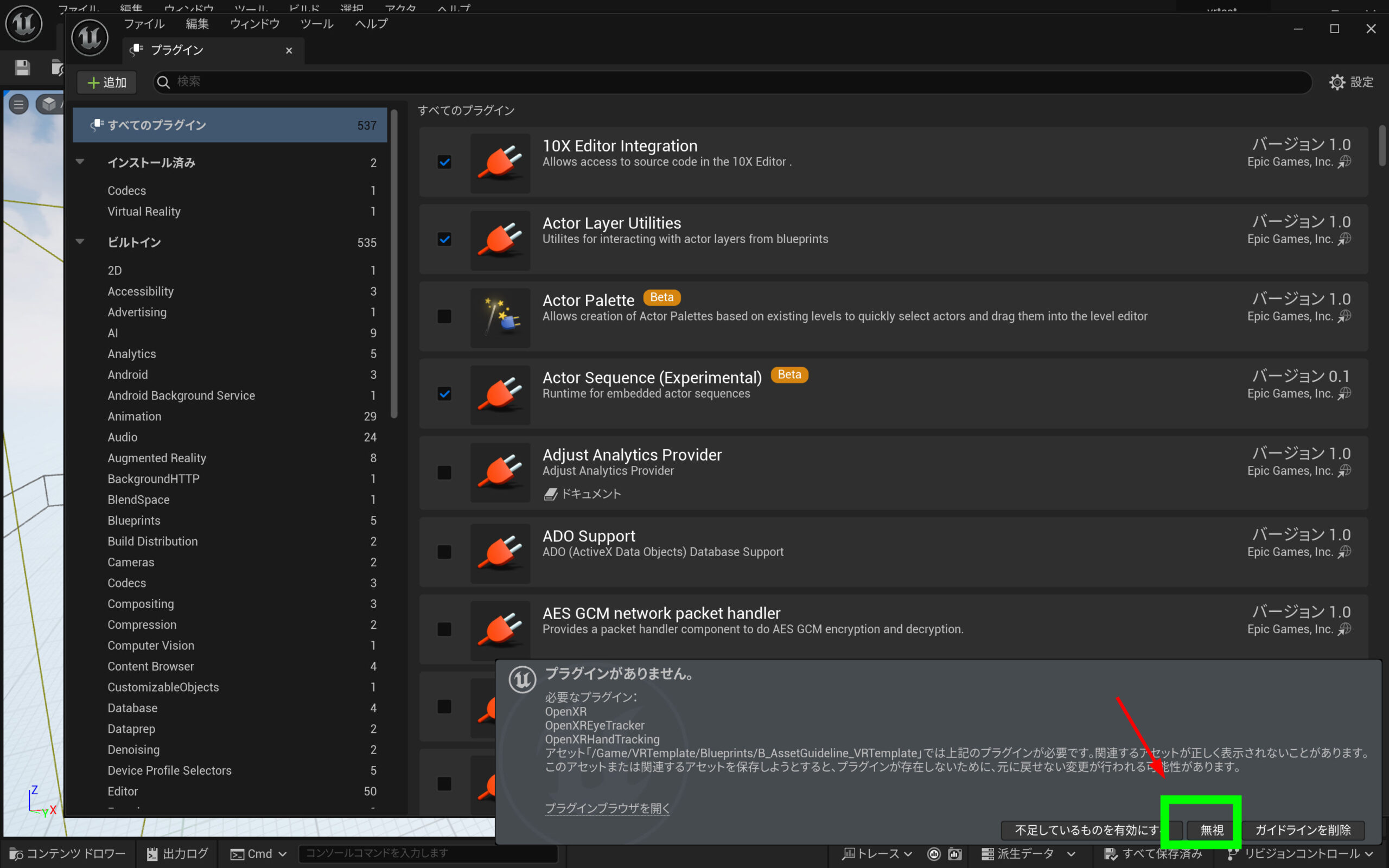Click the viewport hamburger menu icon
Image resolution: width=1389 pixels, height=868 pixels.
18,105
